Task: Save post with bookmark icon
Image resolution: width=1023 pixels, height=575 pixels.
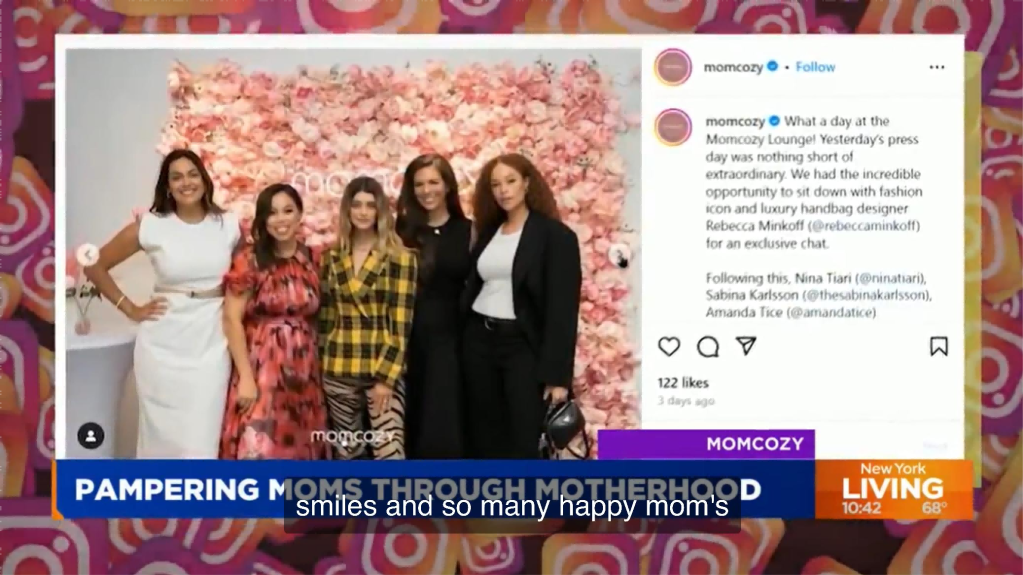Action: tap(939, 347)
